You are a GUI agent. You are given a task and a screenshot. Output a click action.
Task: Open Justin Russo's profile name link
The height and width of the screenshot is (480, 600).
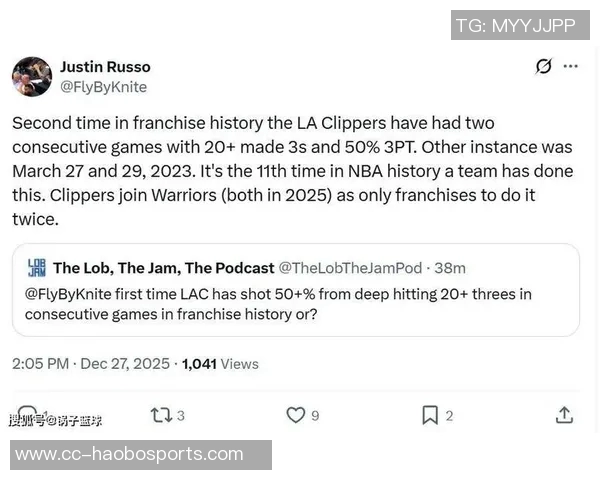(x=105, y=66)
